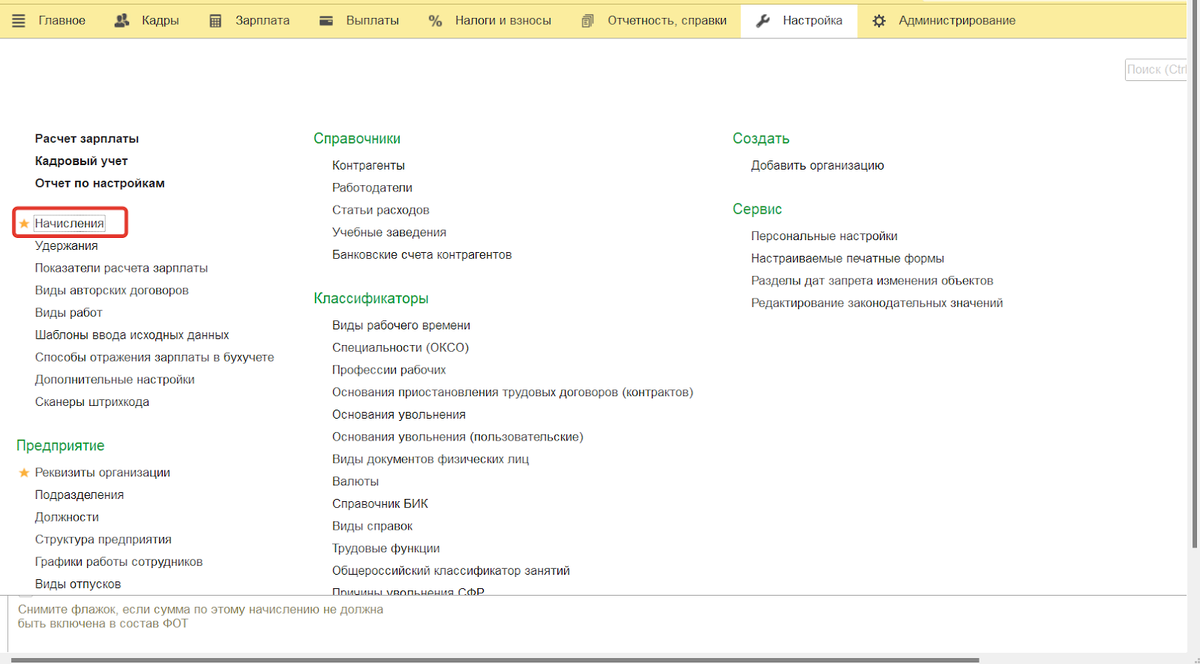This screenshot has width=1200, height=664.
Task: Open Шаблоны ввода исходных данных
Action: [x=132, y=335]
